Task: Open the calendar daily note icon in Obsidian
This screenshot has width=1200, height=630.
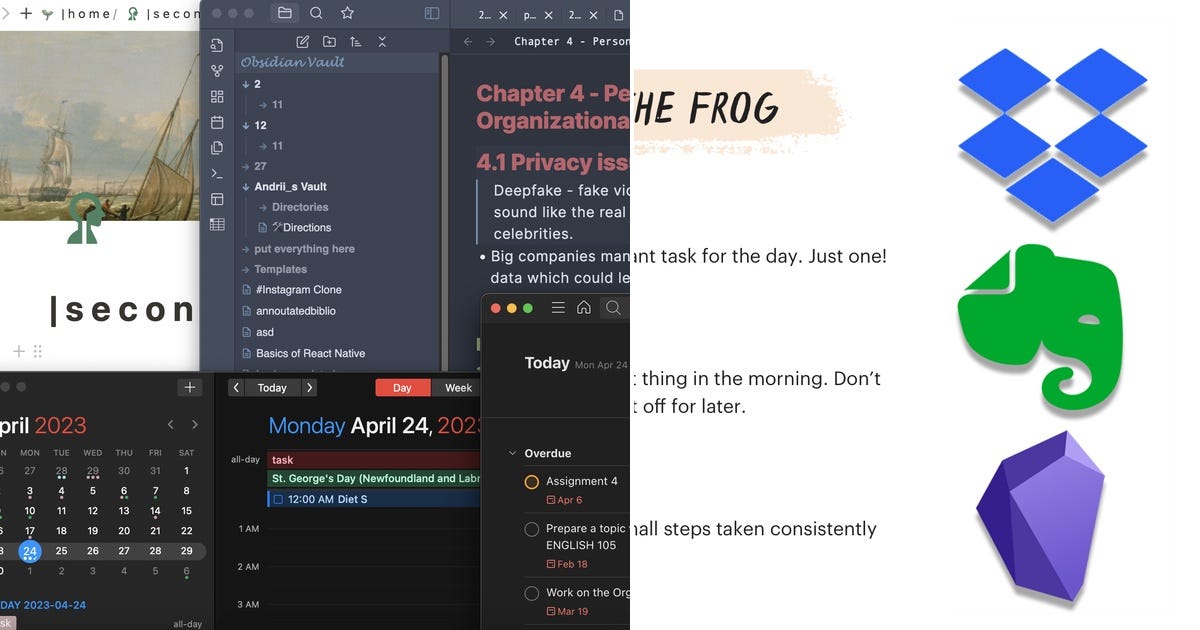Action: (x=217, y=122)
